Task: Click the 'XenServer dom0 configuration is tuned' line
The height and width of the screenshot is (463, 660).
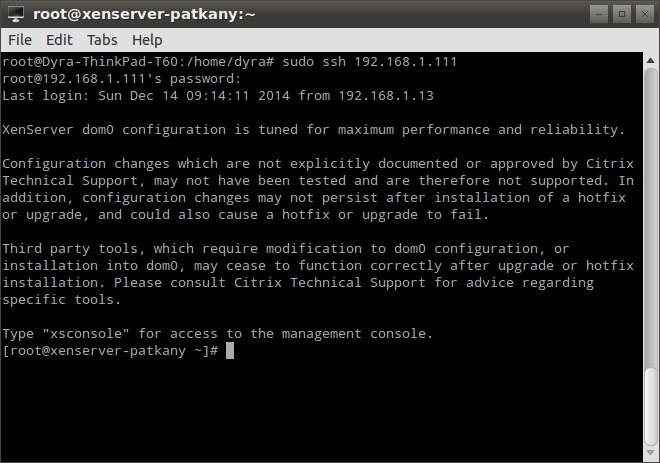Action: (x=314, y=130)
